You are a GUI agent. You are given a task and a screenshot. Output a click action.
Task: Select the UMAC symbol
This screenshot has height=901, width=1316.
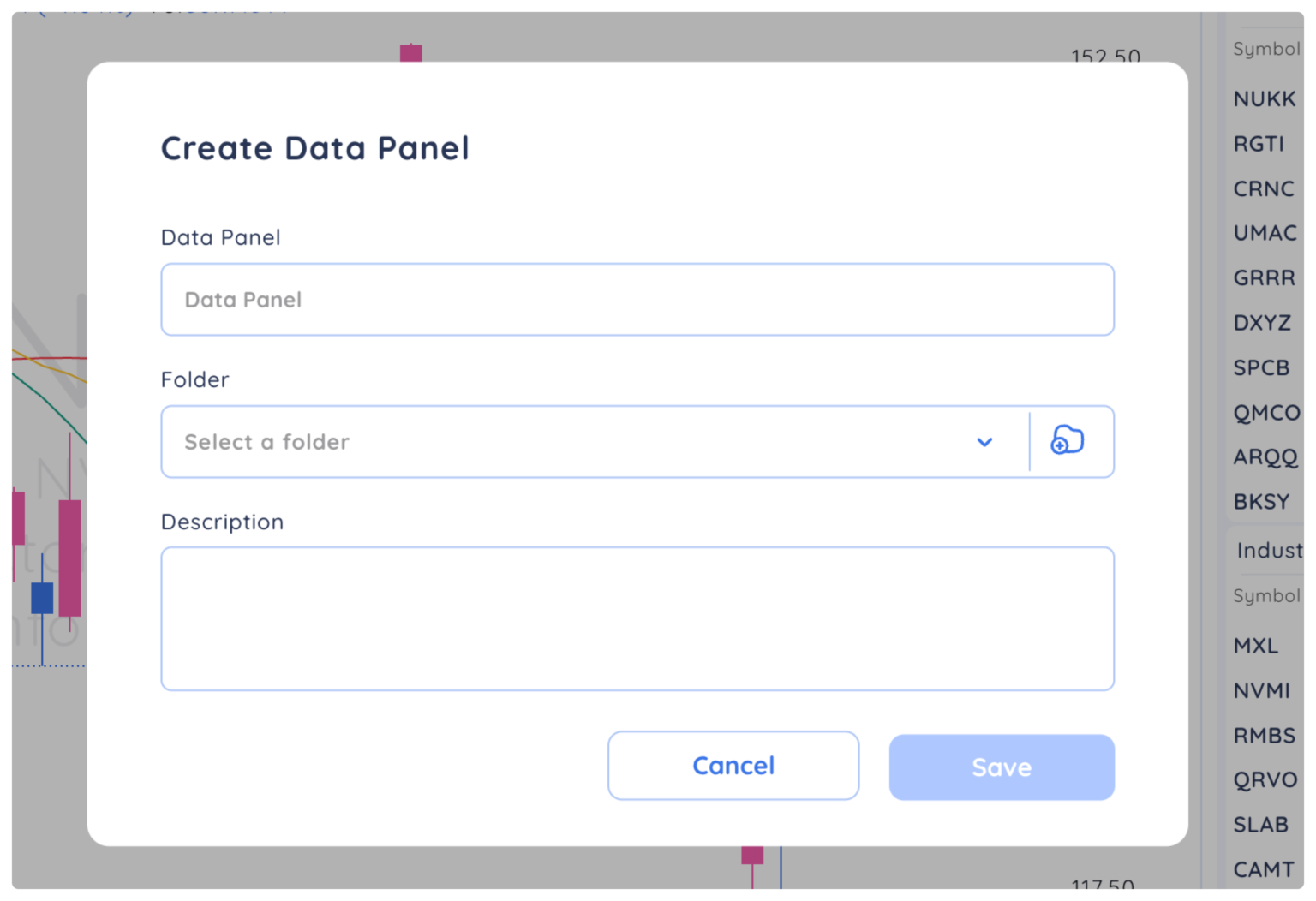point(1265,233)
